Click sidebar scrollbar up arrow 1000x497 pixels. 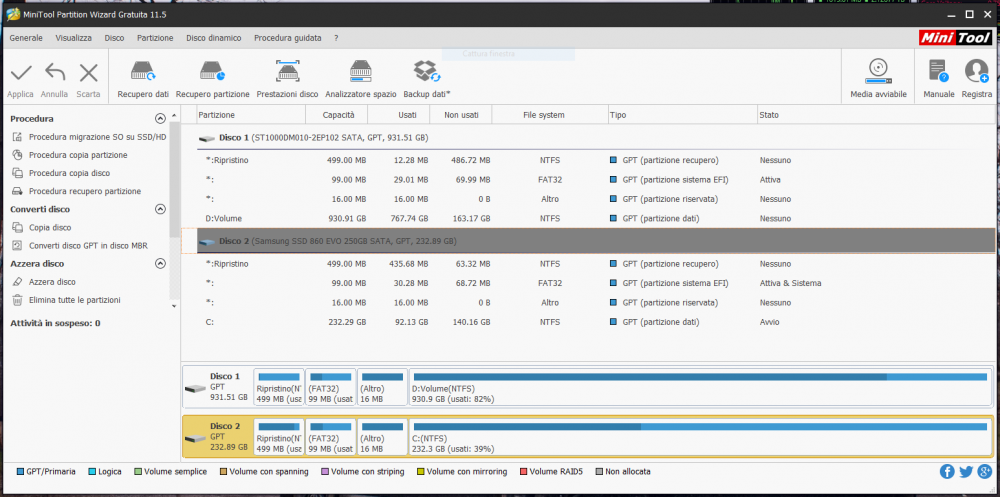[x=175, y=114]
